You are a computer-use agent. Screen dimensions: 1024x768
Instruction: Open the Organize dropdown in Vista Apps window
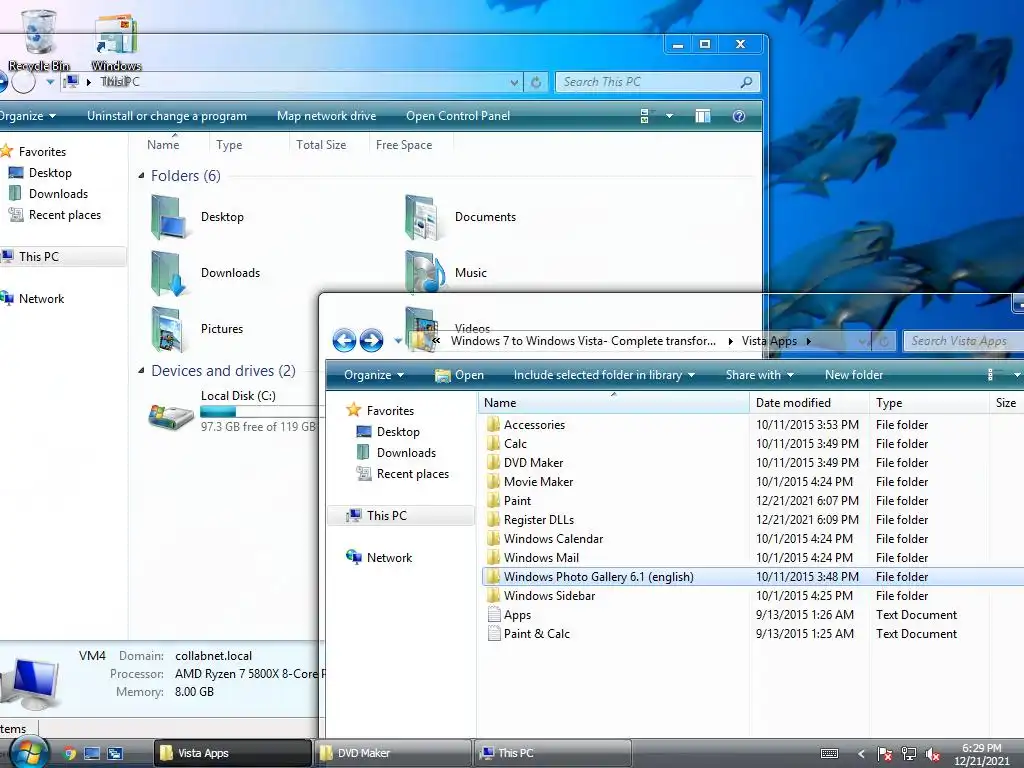point(374,375)
